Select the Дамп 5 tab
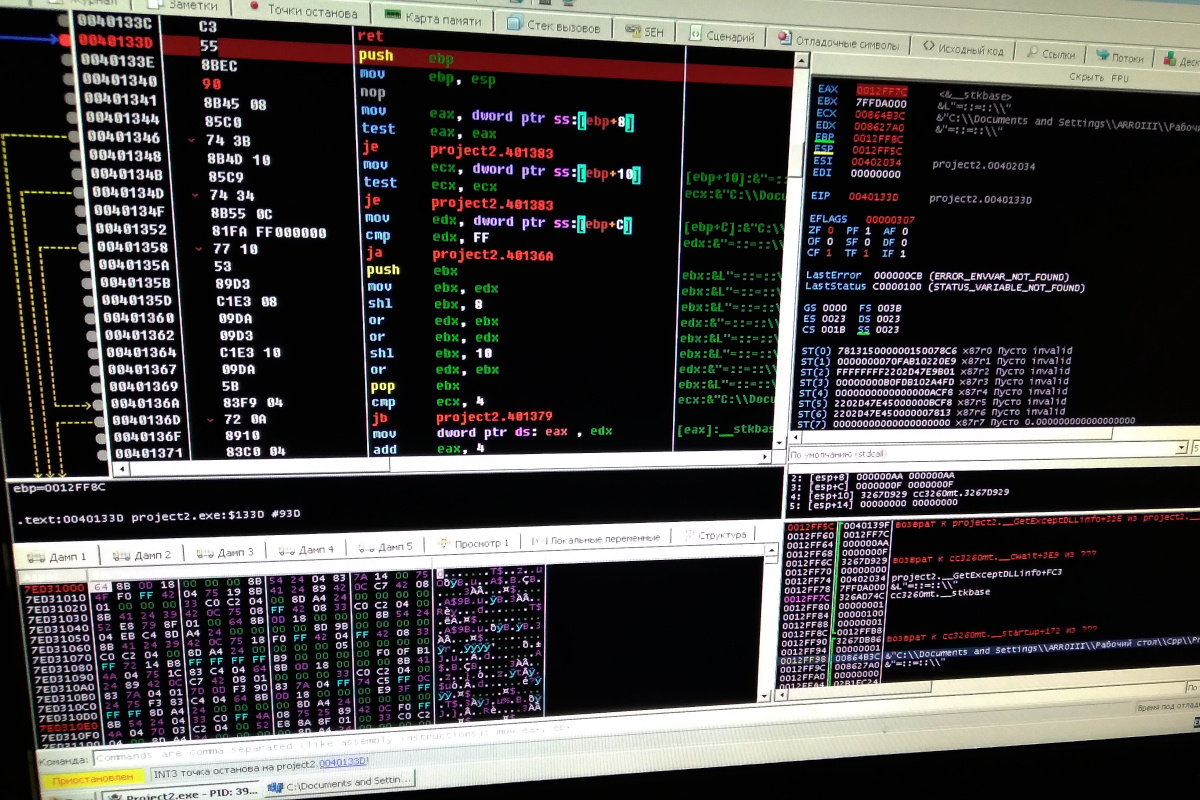Image resolution: width=1200 pixels, height=800 pixels. tap(385, 547)
